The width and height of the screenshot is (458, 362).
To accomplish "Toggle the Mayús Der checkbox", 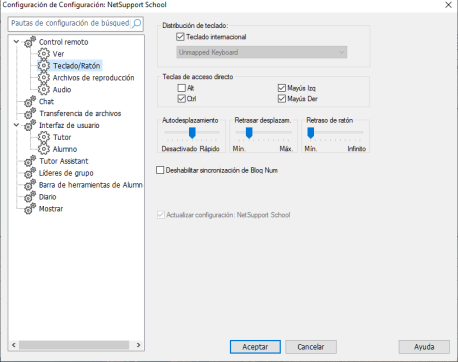I will click(282, 99).
